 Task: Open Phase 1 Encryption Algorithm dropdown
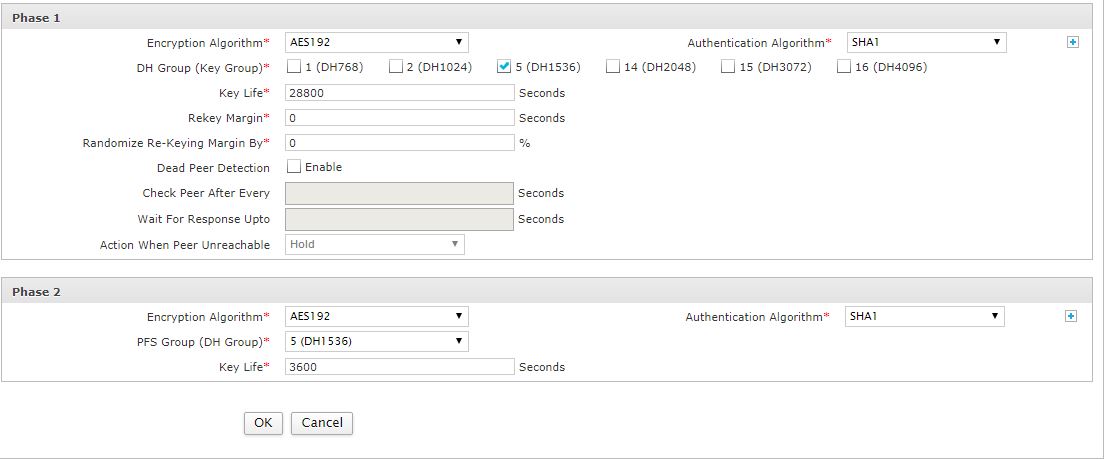point(376,42)
